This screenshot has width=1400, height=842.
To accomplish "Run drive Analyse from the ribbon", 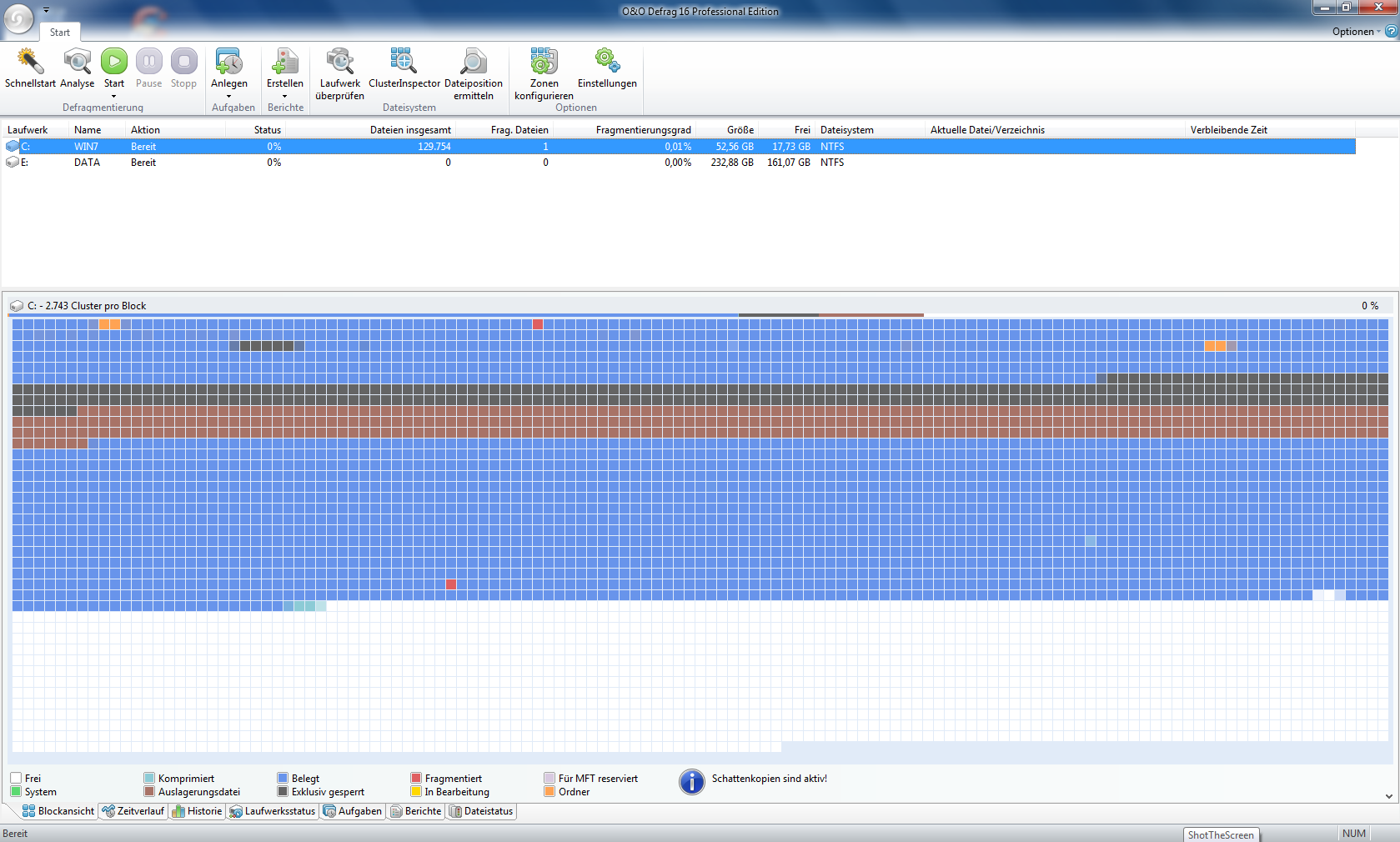I will click(x=77, y=62).
